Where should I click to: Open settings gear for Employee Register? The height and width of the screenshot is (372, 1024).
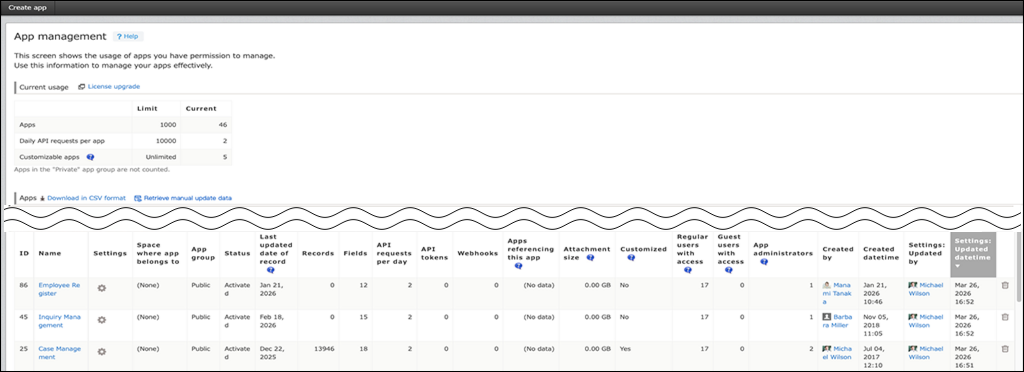101,288
